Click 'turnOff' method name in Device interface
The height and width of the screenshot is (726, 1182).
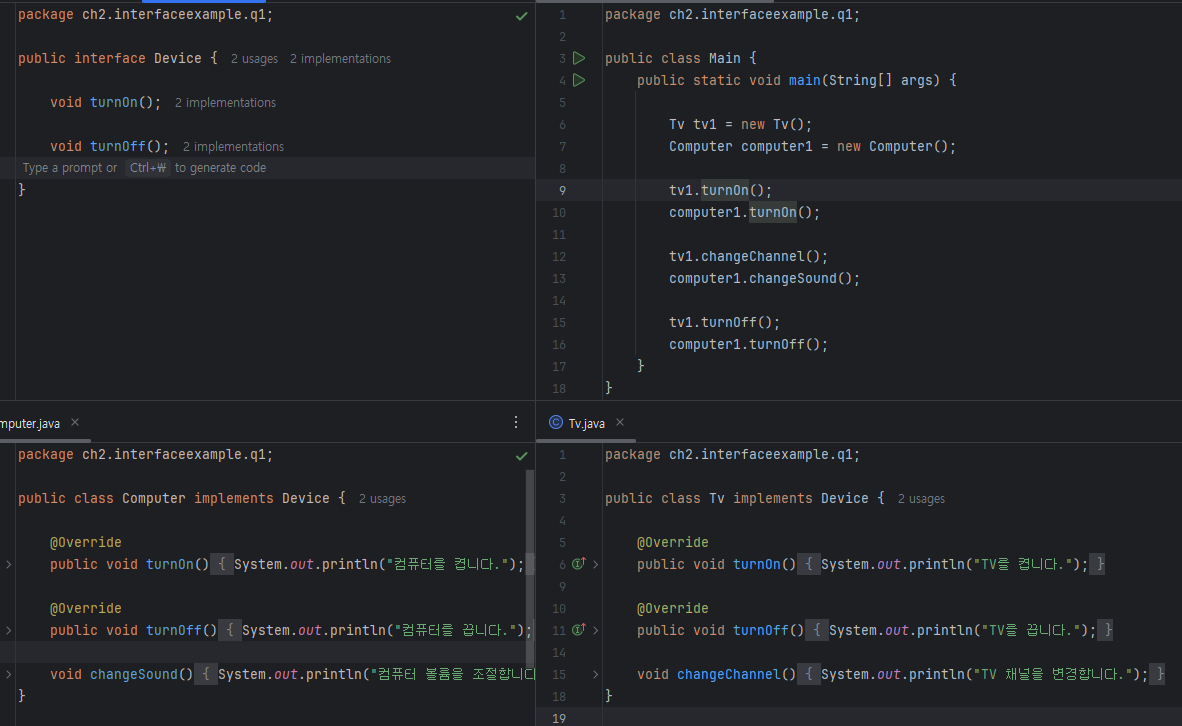tap(118, 146)
